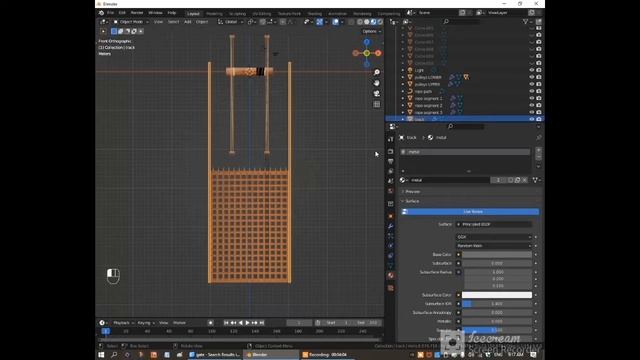Screen dimensions: 640x360
Task: Hide pulleys LOWER via eye icon
Action: coord(531,77)
